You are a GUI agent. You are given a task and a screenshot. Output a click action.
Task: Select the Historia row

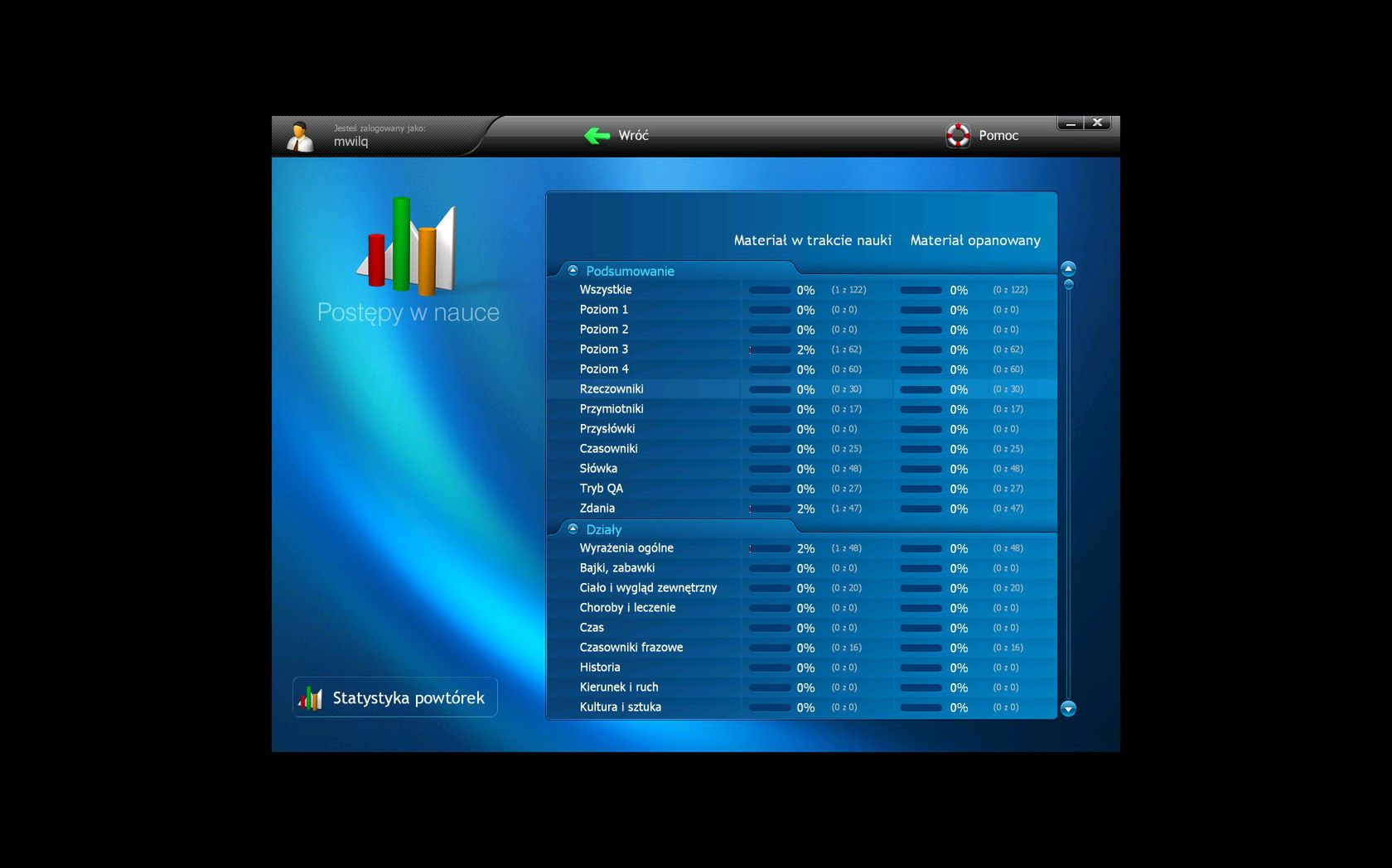(801, 668)
